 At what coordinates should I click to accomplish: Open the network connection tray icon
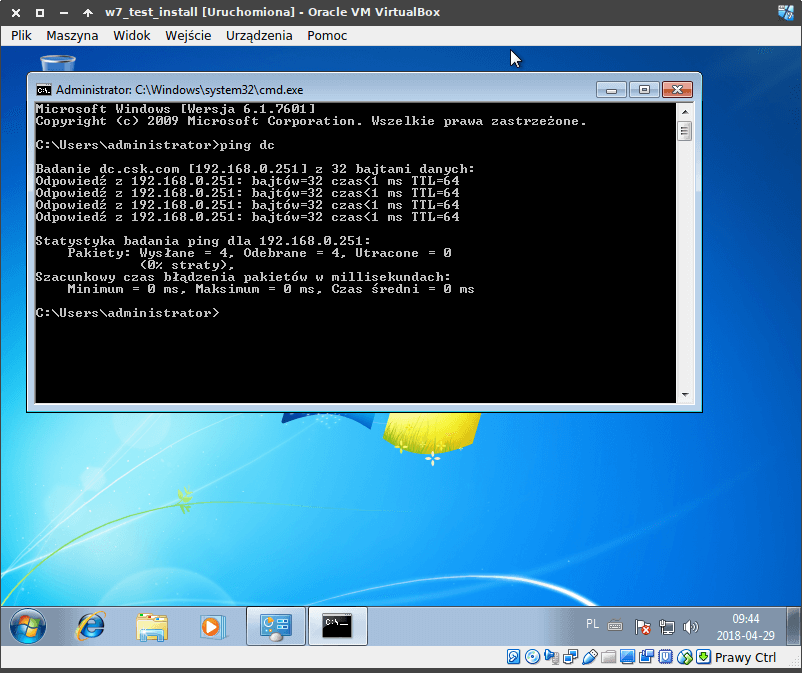point(666,626)
